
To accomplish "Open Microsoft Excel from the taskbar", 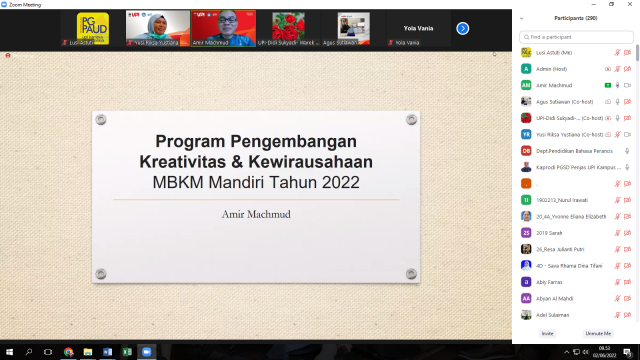I will (x=127, y=352).
